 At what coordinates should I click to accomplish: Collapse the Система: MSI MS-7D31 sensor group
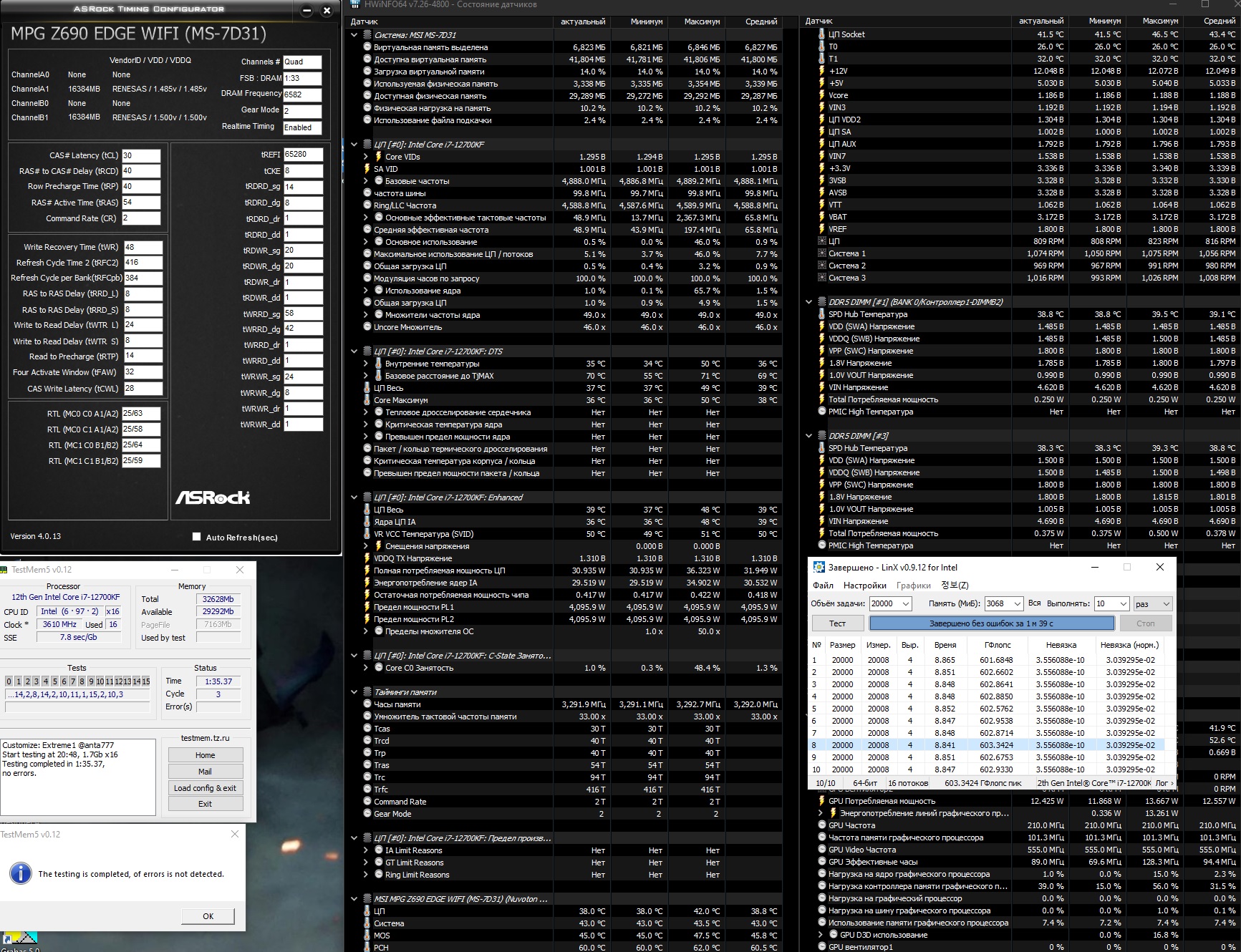(x=354, y=34)
